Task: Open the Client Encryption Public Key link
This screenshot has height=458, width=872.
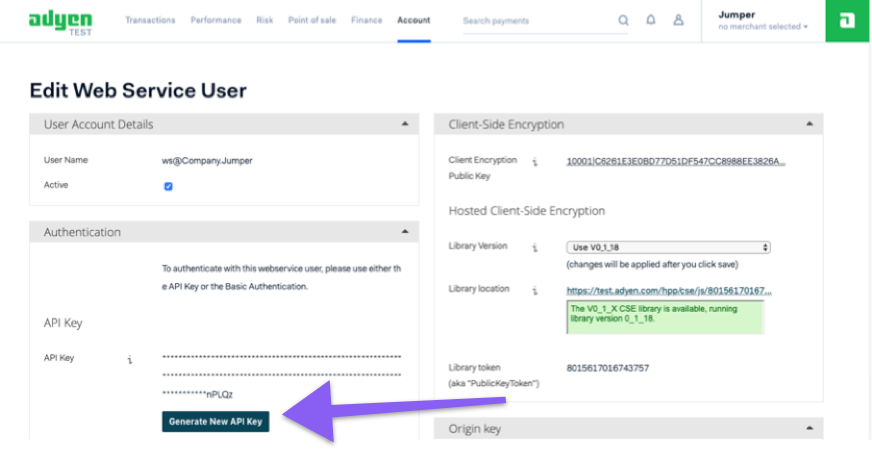Action: click(676, 161)
